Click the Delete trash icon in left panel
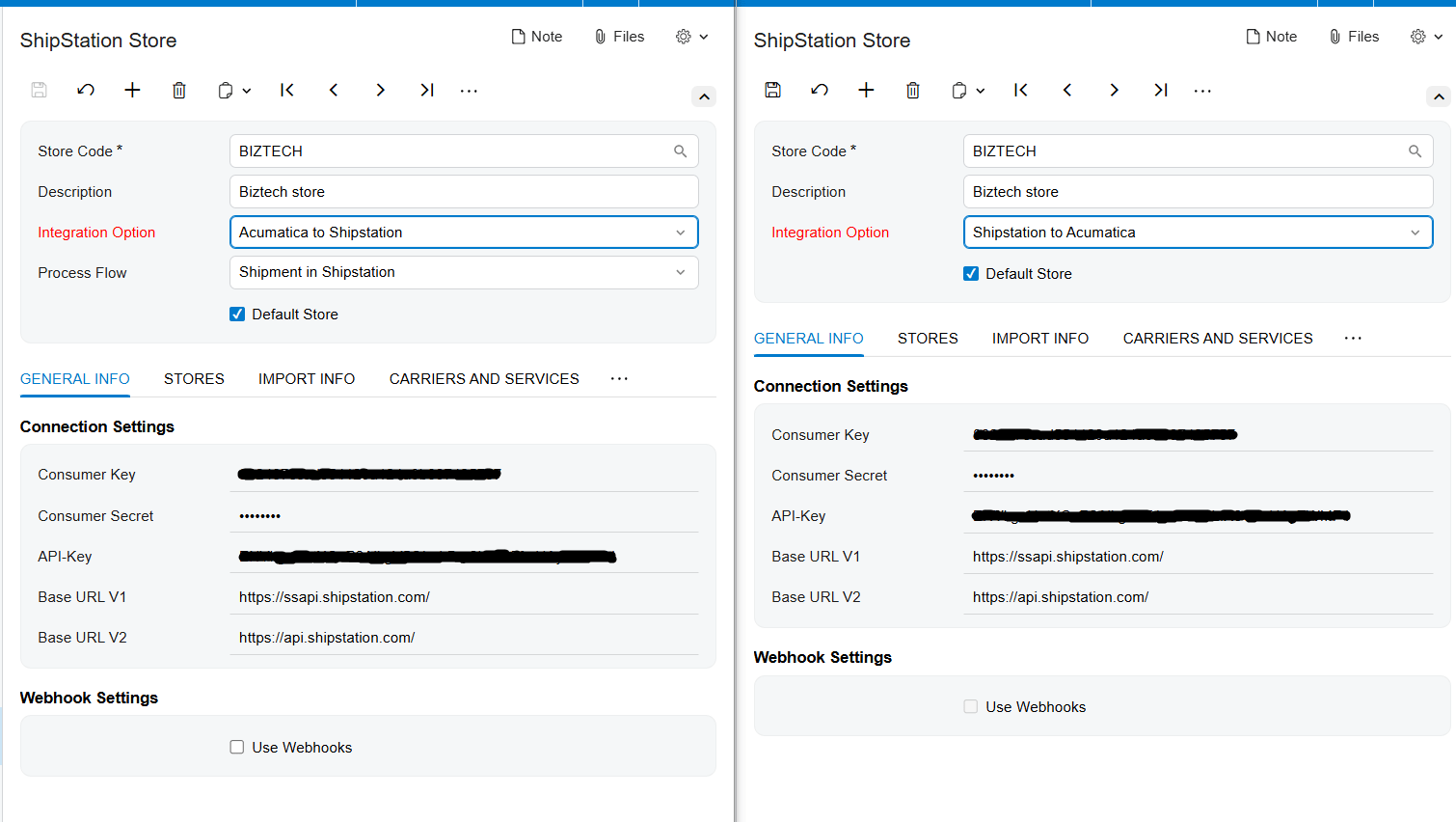Image resolution: width=1456 pixels, height=822 pixels. [179, 90]
